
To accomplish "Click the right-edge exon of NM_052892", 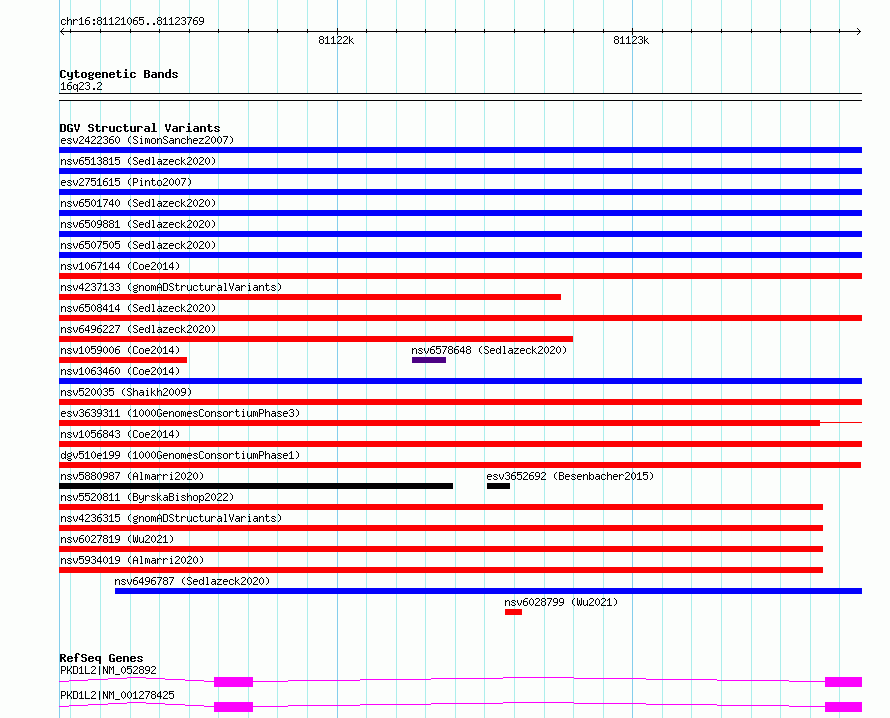I will [x=843, y=682].
